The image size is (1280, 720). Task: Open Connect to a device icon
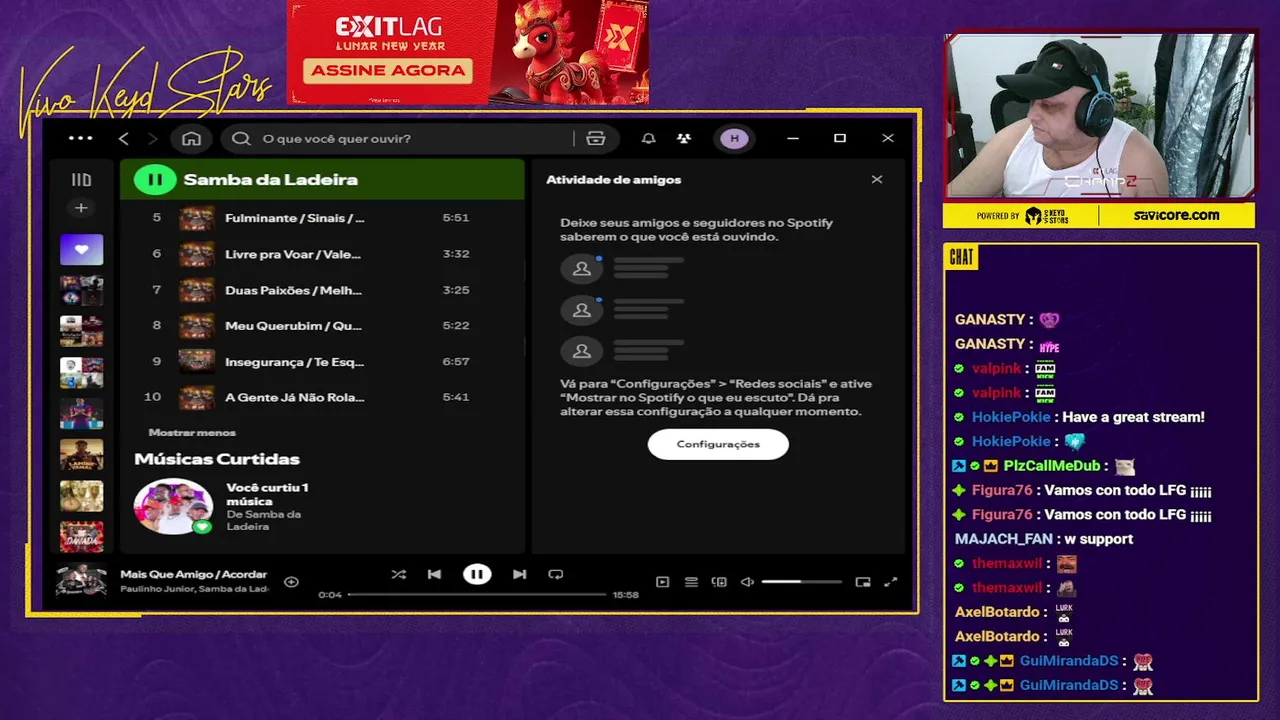click(719, 582)
